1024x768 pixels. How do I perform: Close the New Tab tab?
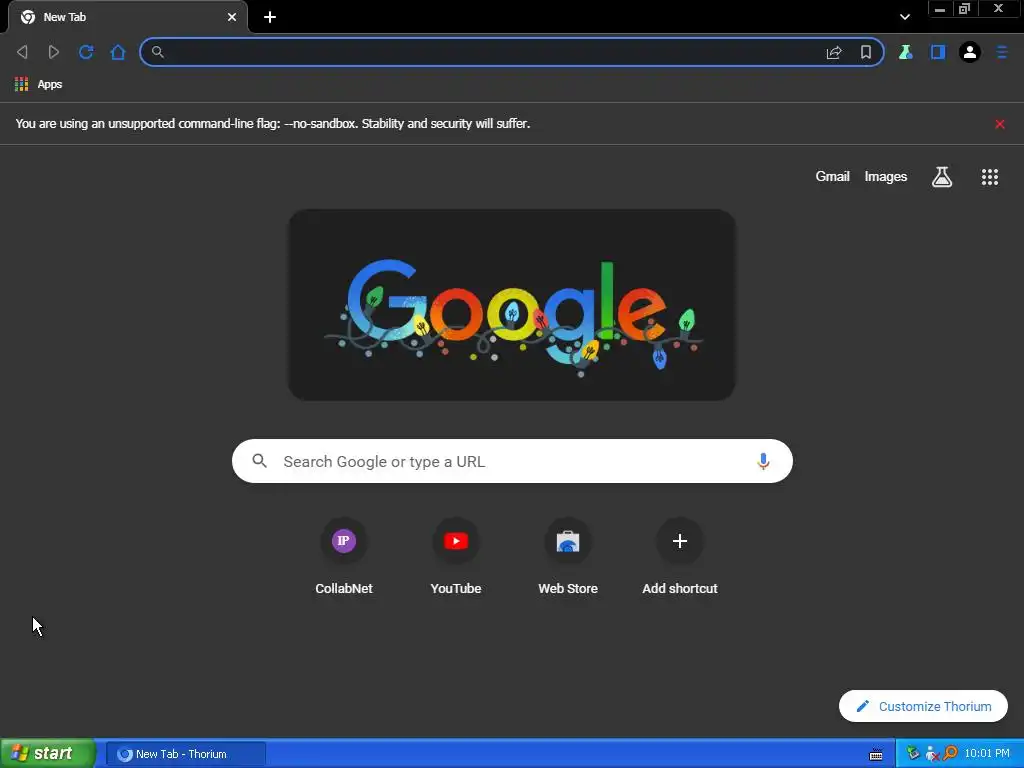tap(232, 18)
